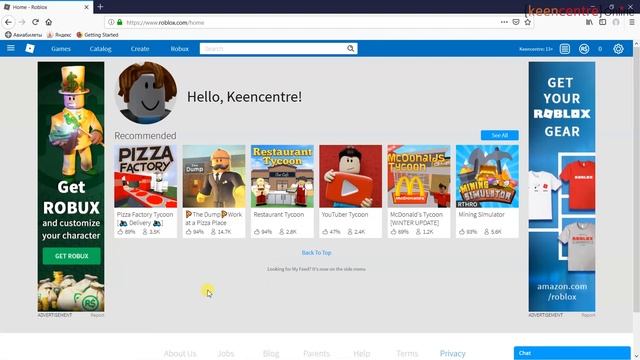
Task: Click the Roblox logo icon
Action: (30, 49)
